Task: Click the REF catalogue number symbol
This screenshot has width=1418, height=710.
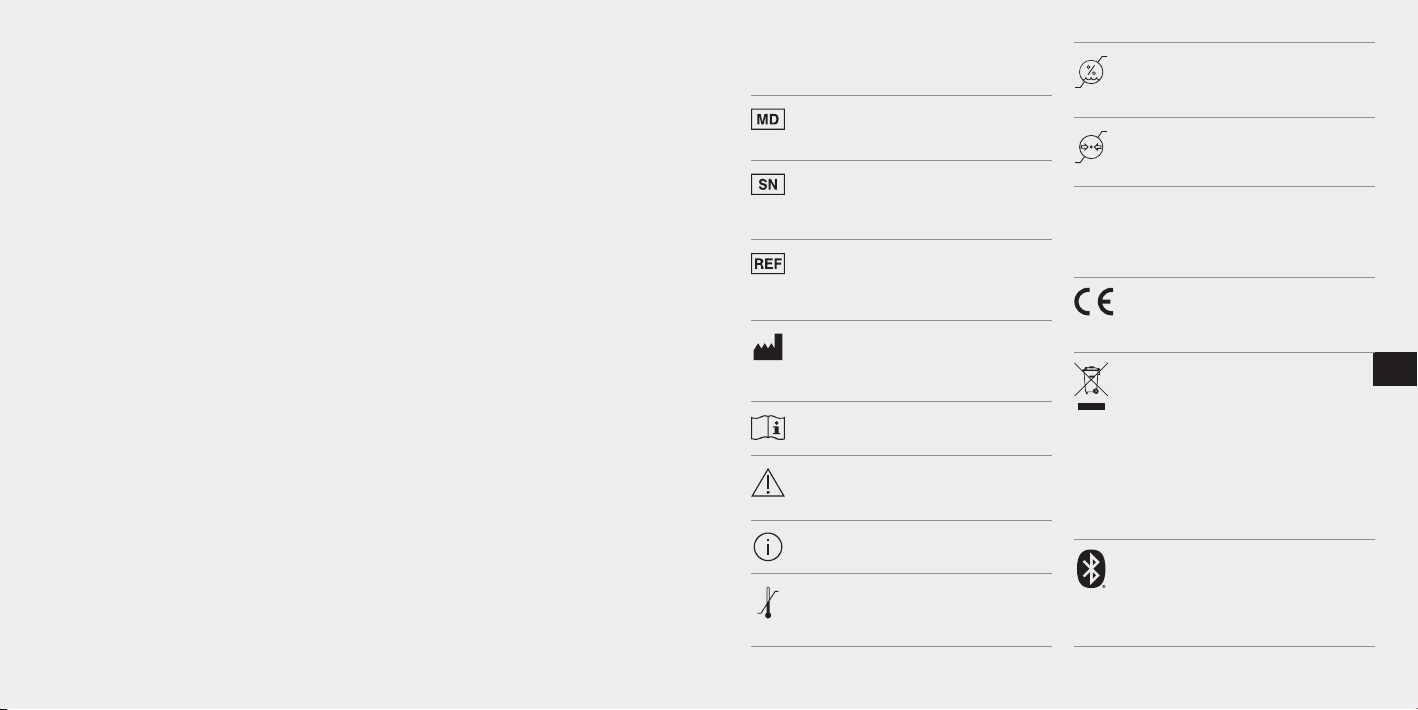Action: click(x=768, y=264)
